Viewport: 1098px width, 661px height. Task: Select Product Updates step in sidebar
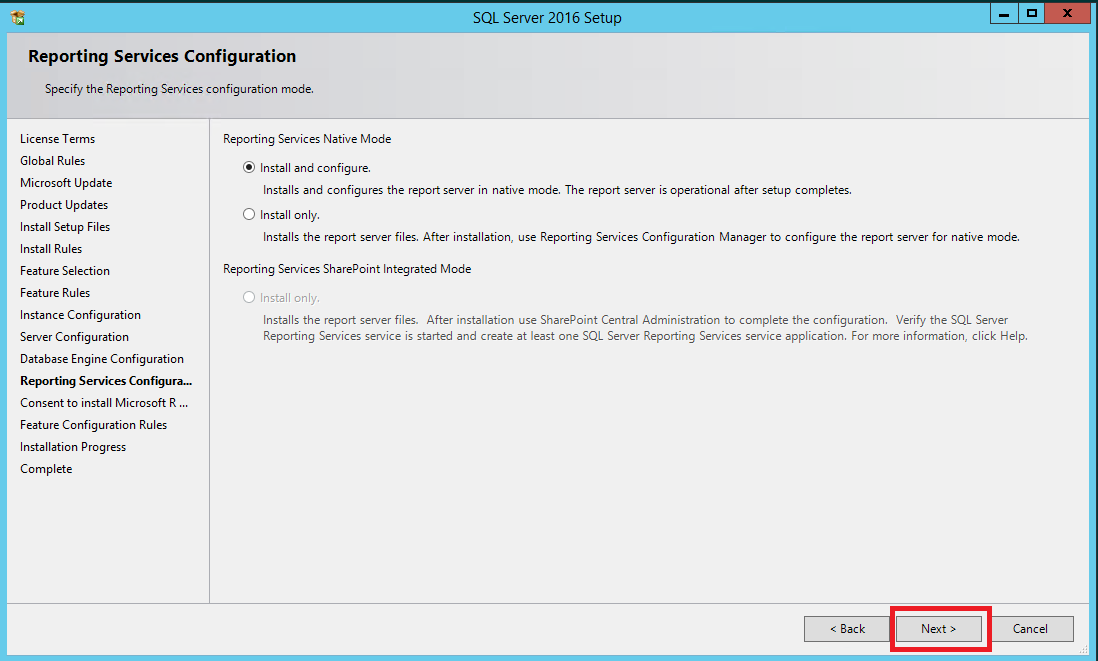pos(64,204)
